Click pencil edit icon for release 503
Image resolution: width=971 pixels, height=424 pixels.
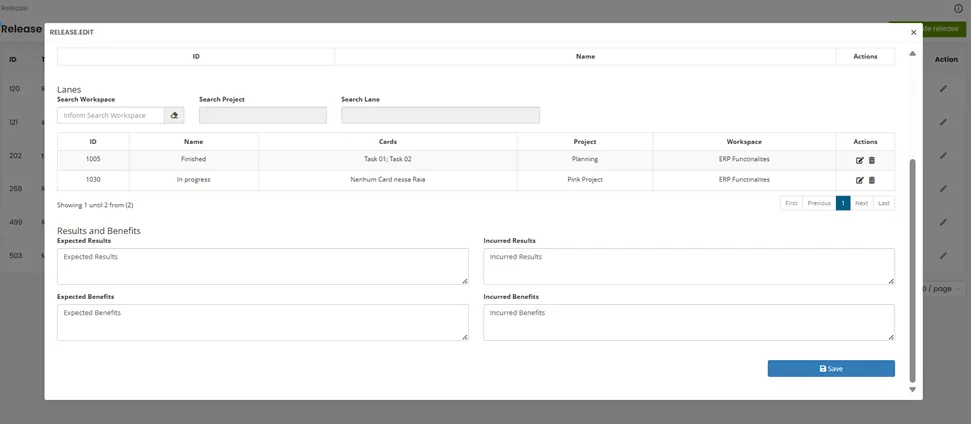tap(943, 255)
